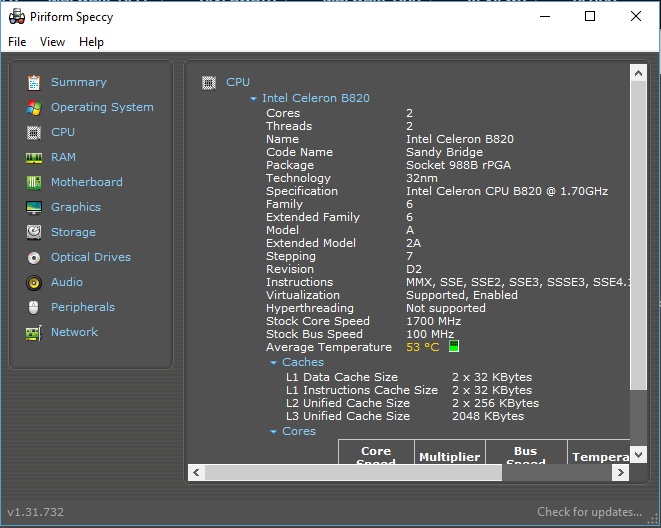The image size is (661, 528).
Task: Click the Motherboard icon in sidebar
Action: point(34,183)
